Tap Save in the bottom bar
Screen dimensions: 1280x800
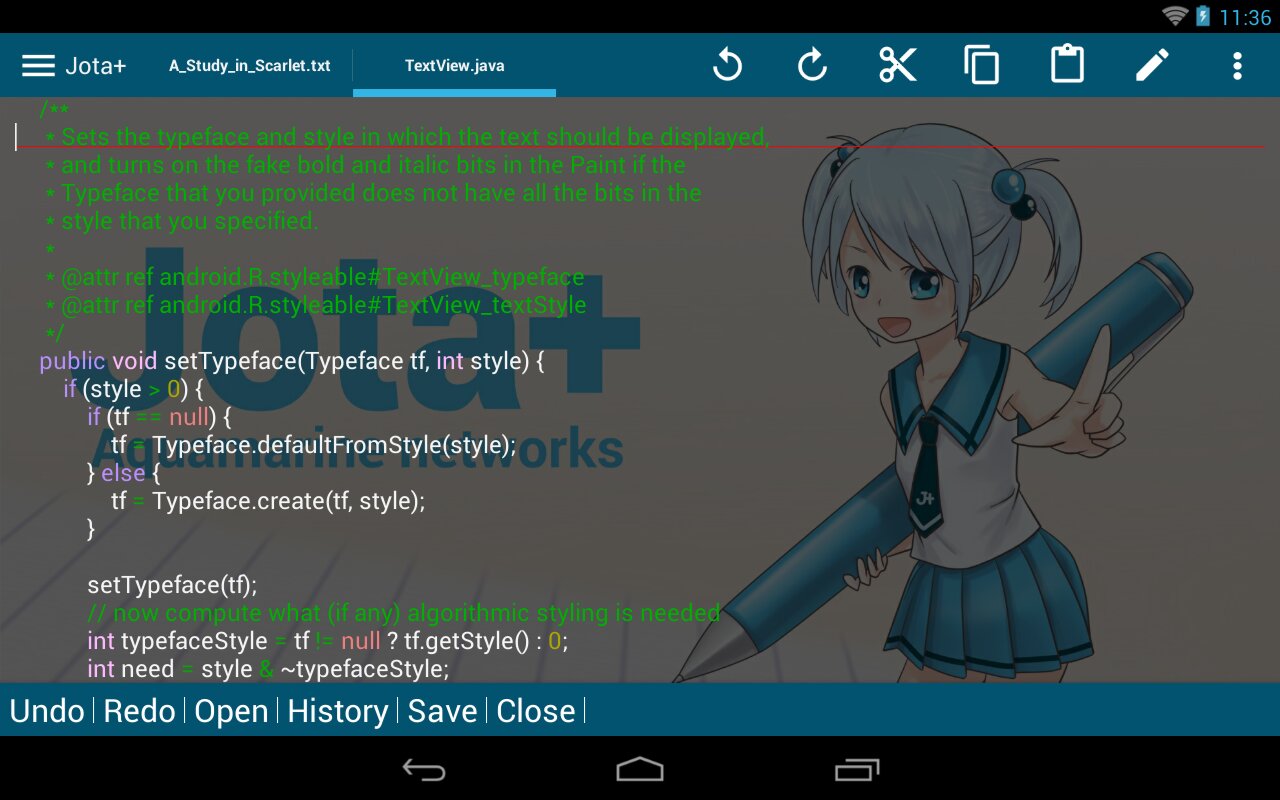pos(443,711)
